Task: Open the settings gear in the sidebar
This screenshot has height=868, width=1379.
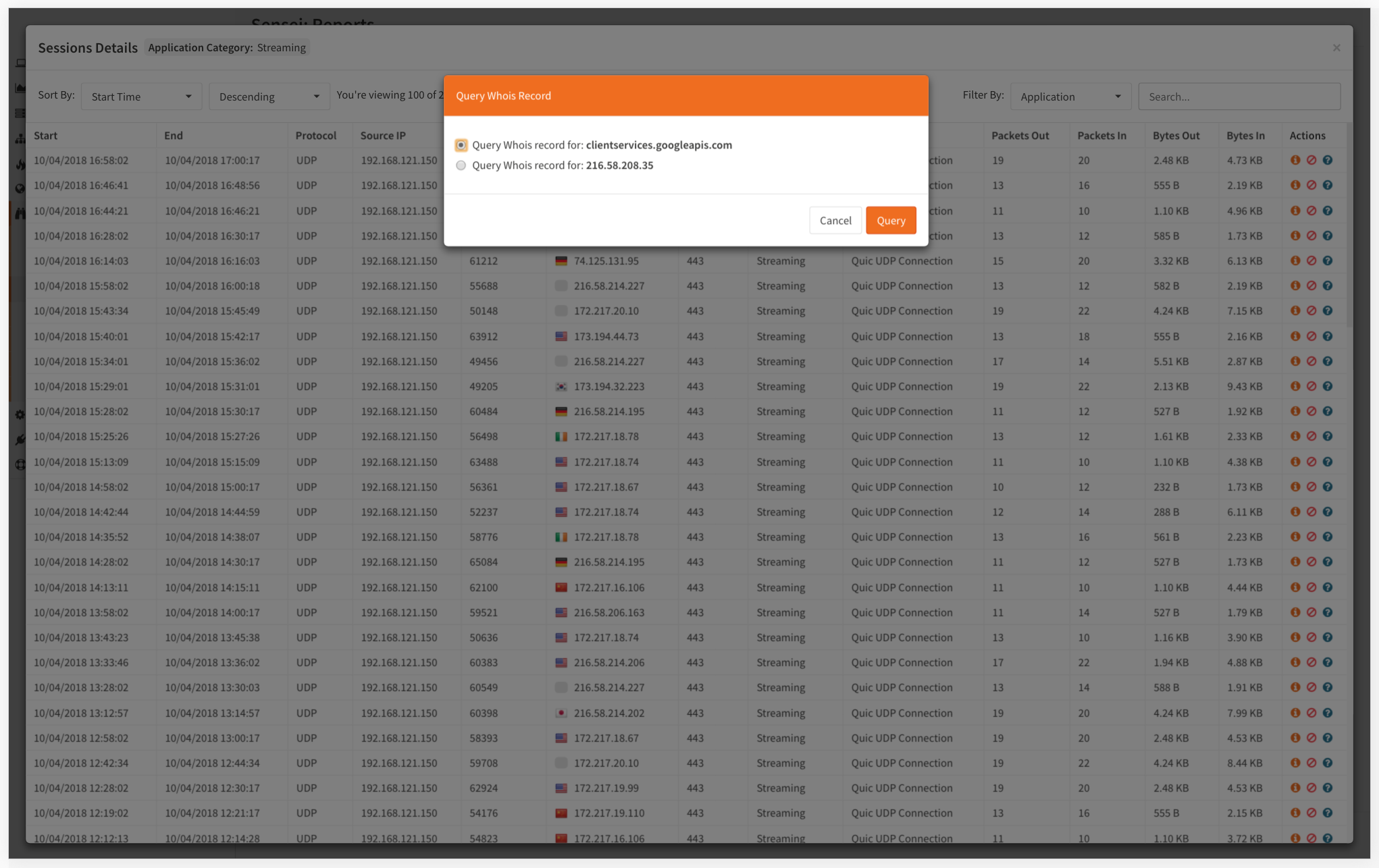Action: 20,415
